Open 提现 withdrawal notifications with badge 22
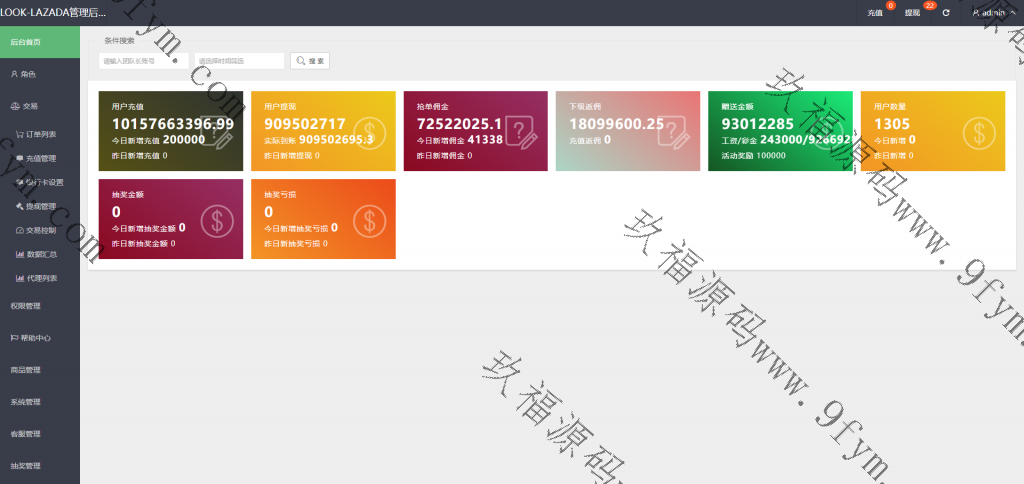 (x=912, y=13)
